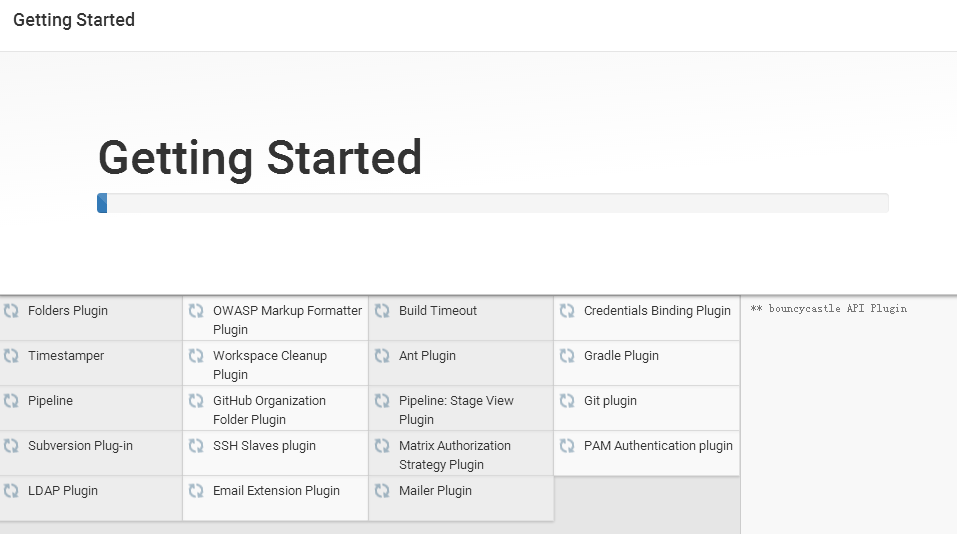Click the sync icon beside Subversion Plug-in
The width and height of the screenshot is (957, 534).
click(x=11, y=446)
